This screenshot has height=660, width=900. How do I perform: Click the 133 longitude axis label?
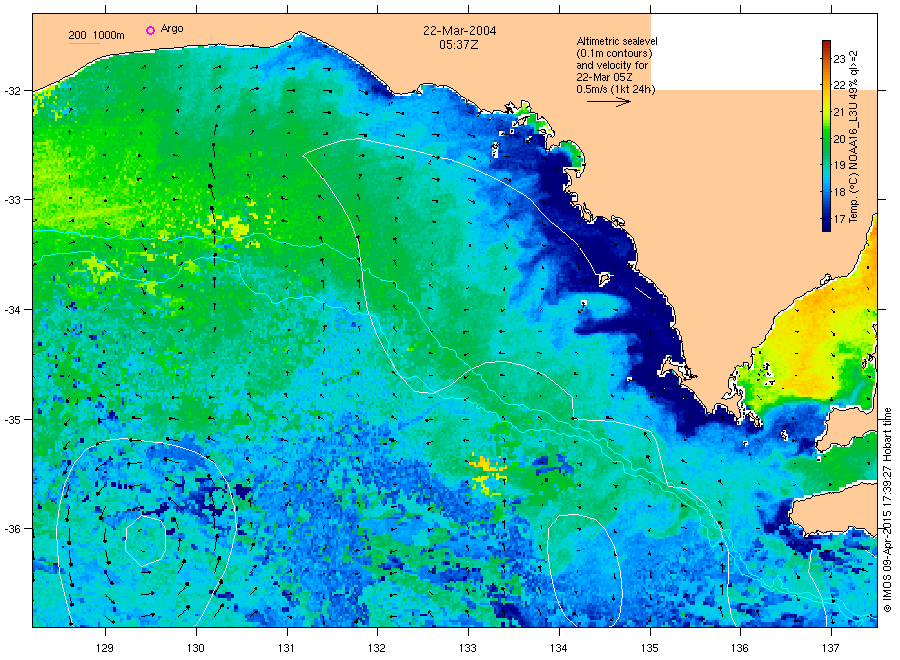tap(468, 648)
